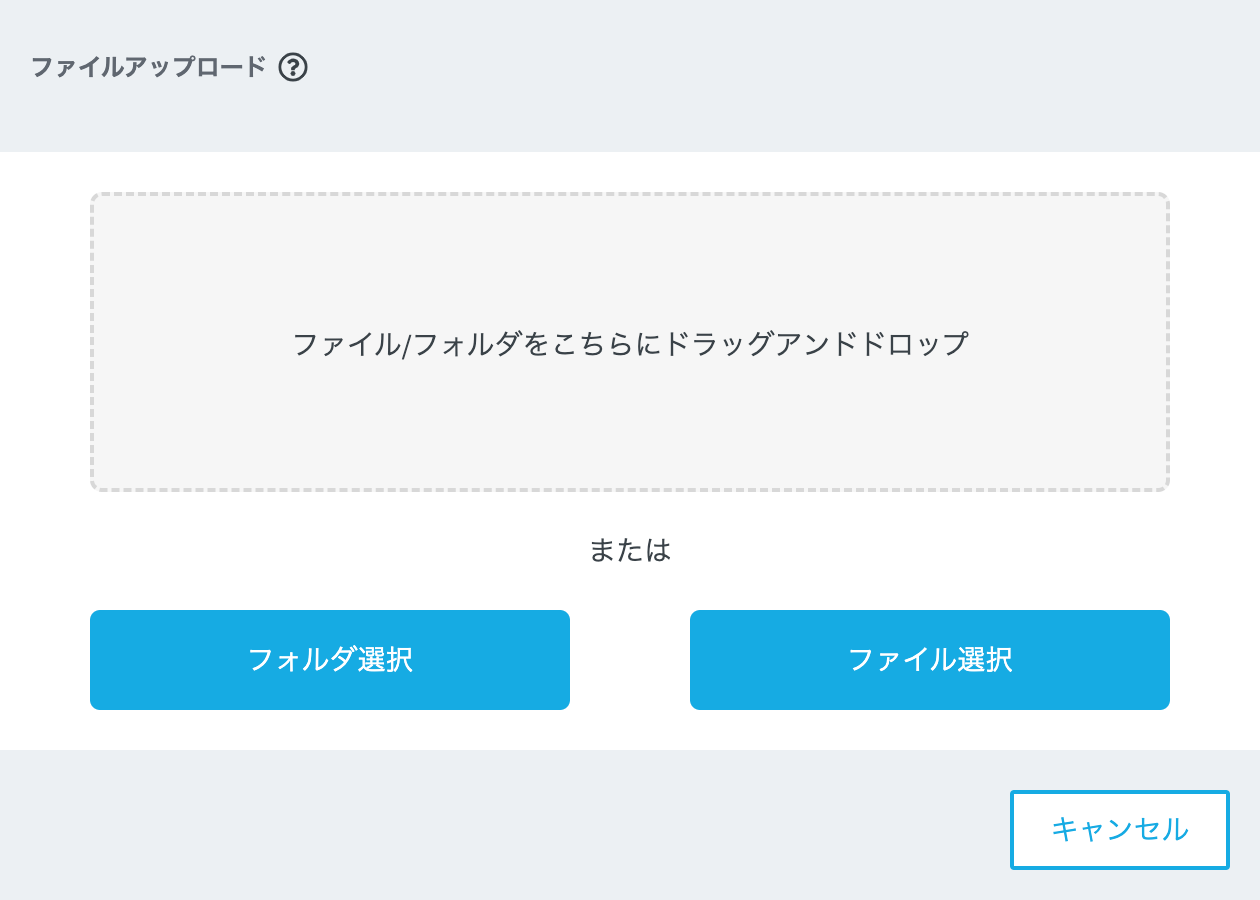Image resolution: width=1260 pixels, height=900 pixels.
Task: Click the dialog header heading ファイルアップロード
Action: (149, 68)
